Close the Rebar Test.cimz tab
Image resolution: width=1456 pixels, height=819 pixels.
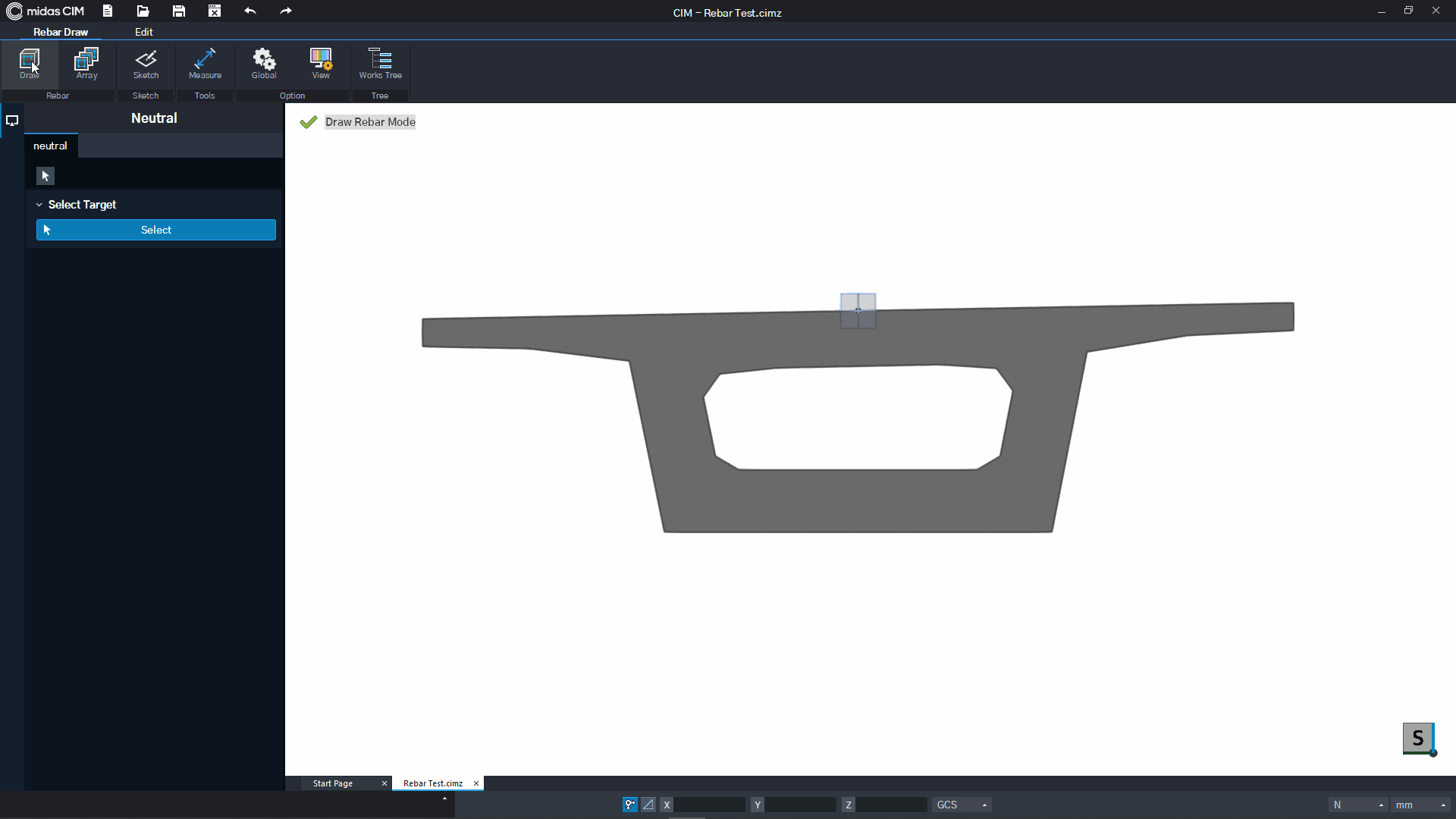pyautogui.click(x=476, y=783)
